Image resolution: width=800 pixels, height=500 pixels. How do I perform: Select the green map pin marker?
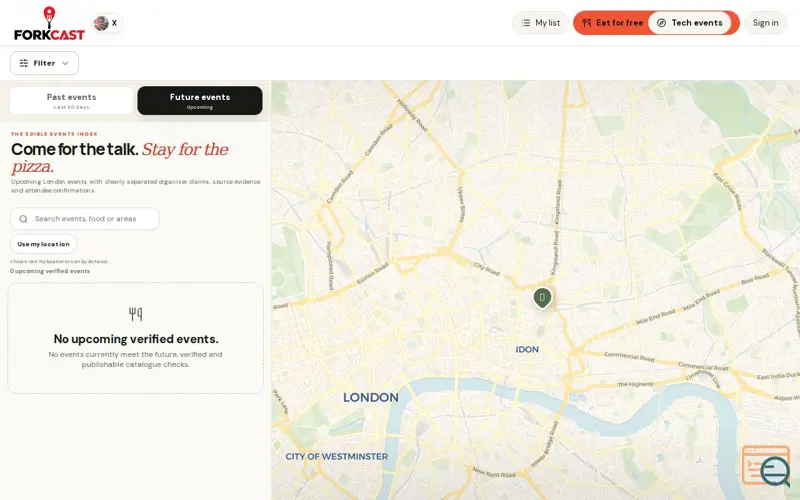542,297
